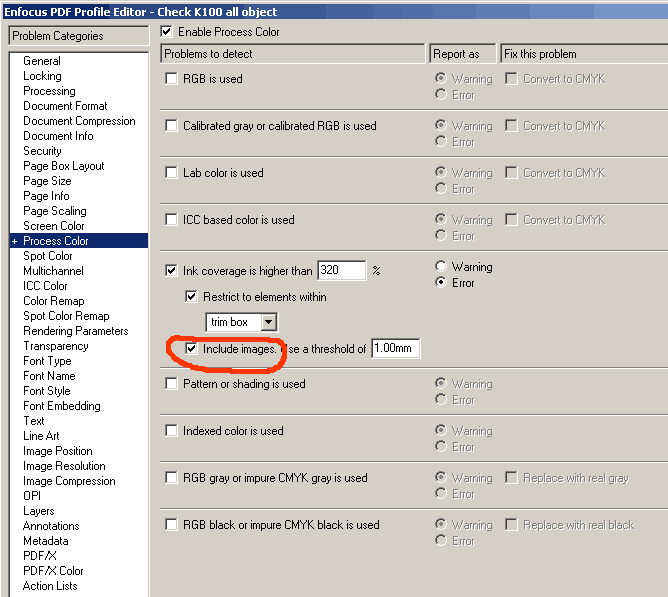The width and height of the screenshot is (668, 597).
Task: Select the General category
Action: coord(42,61)
